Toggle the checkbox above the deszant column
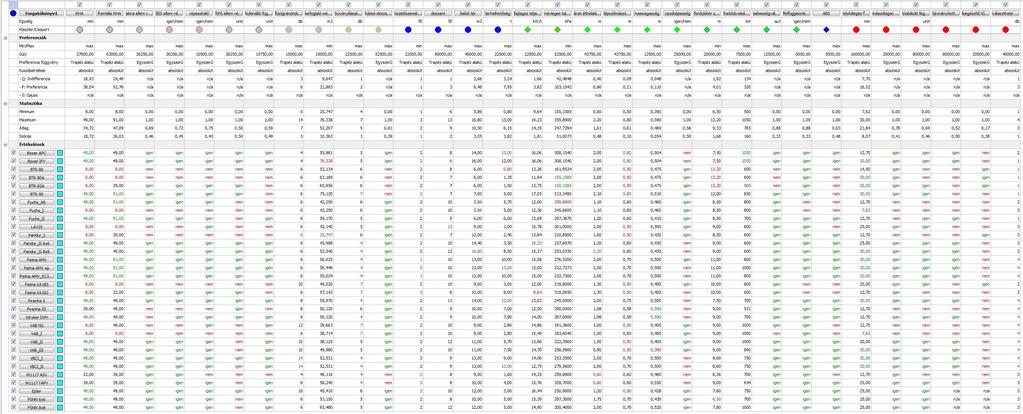The image size is (1023, 414). tap(438, 4)
